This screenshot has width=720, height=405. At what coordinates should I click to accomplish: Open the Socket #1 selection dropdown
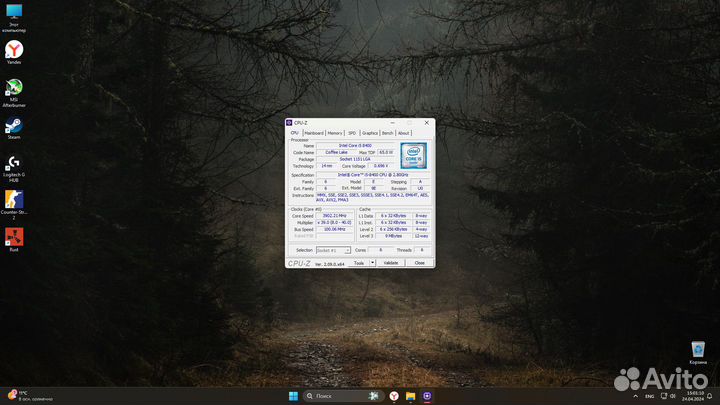(x=333, y=250)
